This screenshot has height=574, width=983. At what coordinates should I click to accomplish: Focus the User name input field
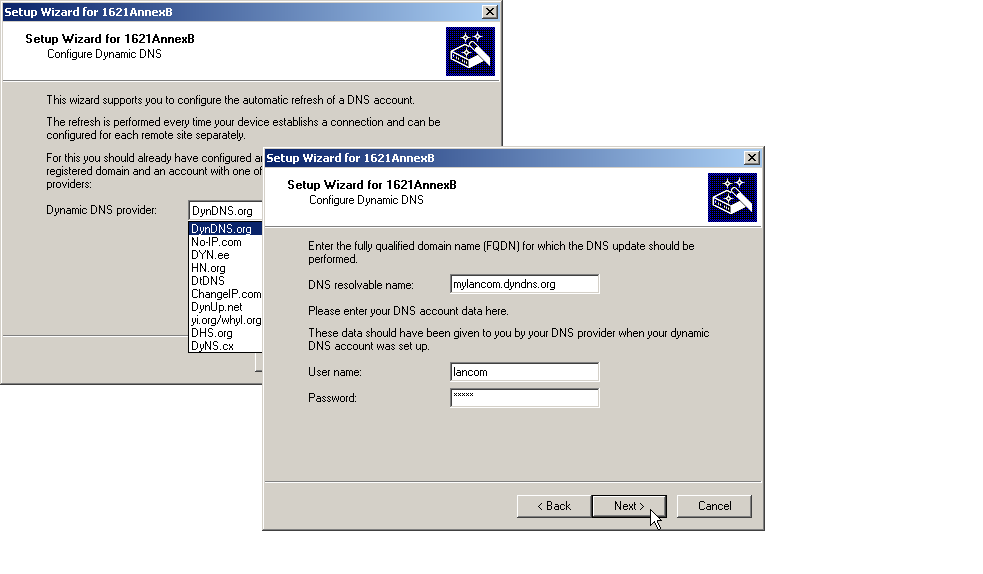click(x=524, y=372)
